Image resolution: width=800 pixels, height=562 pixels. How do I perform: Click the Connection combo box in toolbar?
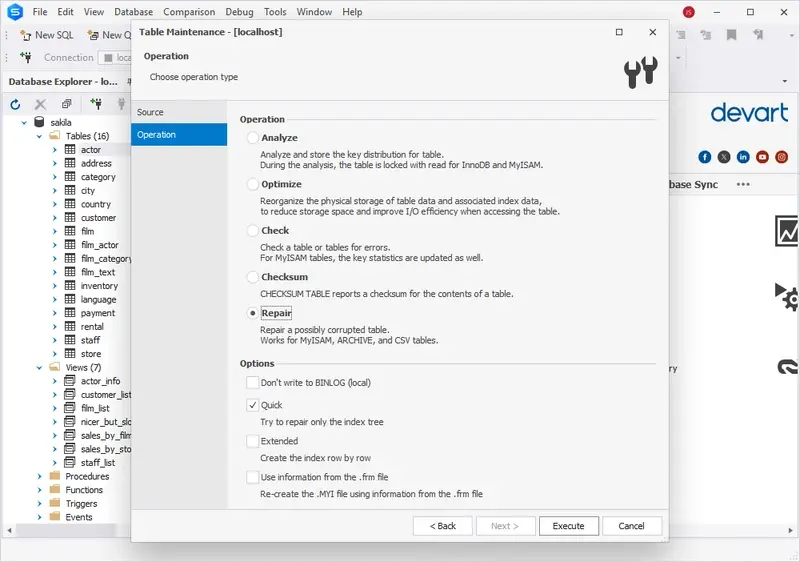coord(115,58)
